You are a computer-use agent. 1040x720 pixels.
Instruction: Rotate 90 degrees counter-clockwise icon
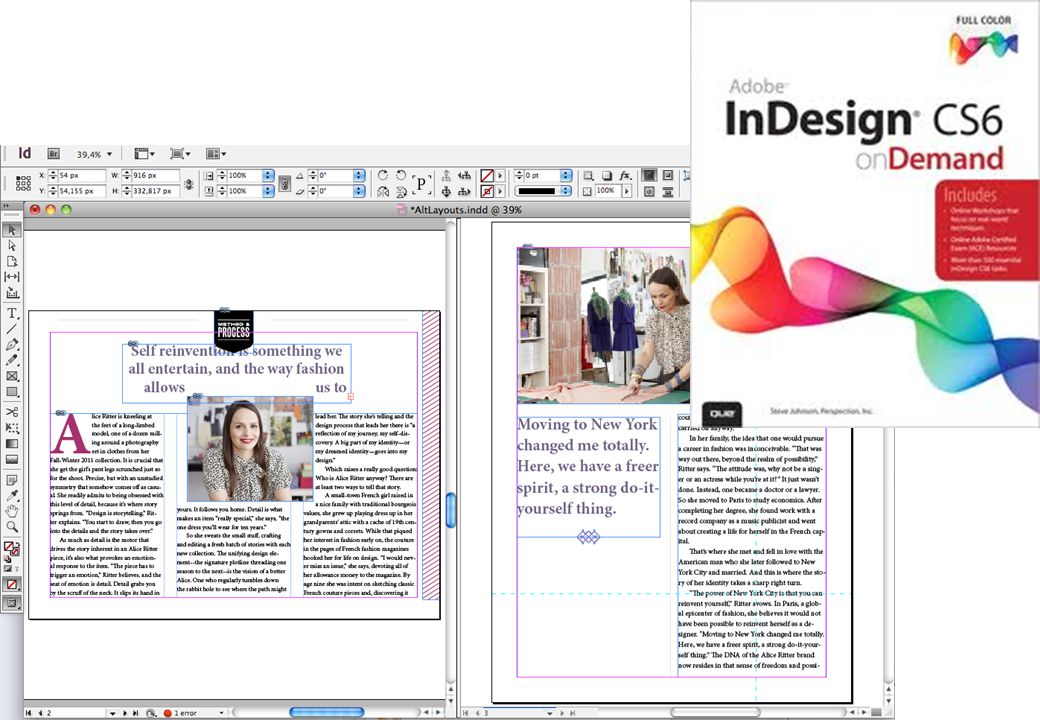tap(401, 176)
